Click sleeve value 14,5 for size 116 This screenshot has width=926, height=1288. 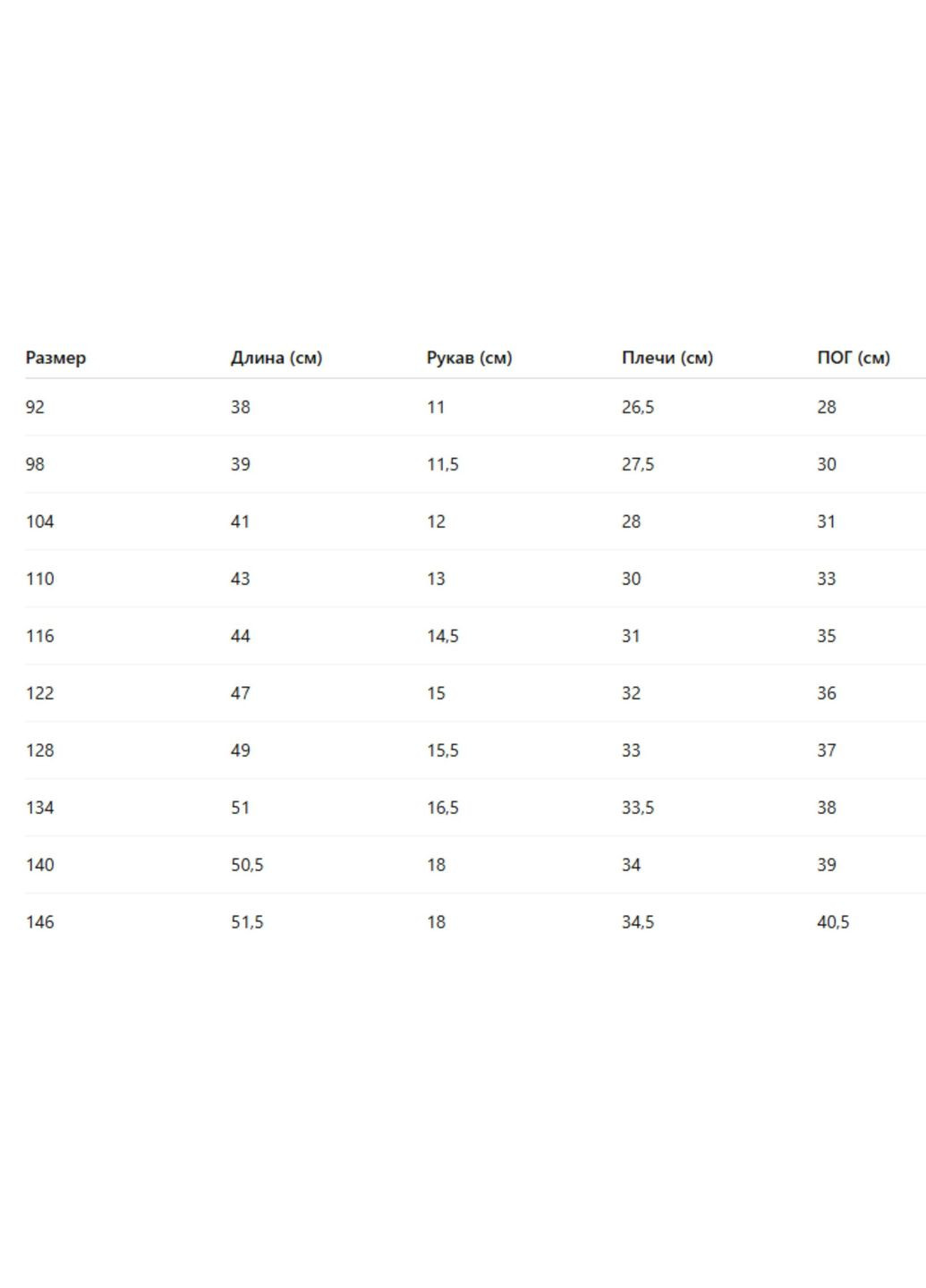(x=442, y=636)
